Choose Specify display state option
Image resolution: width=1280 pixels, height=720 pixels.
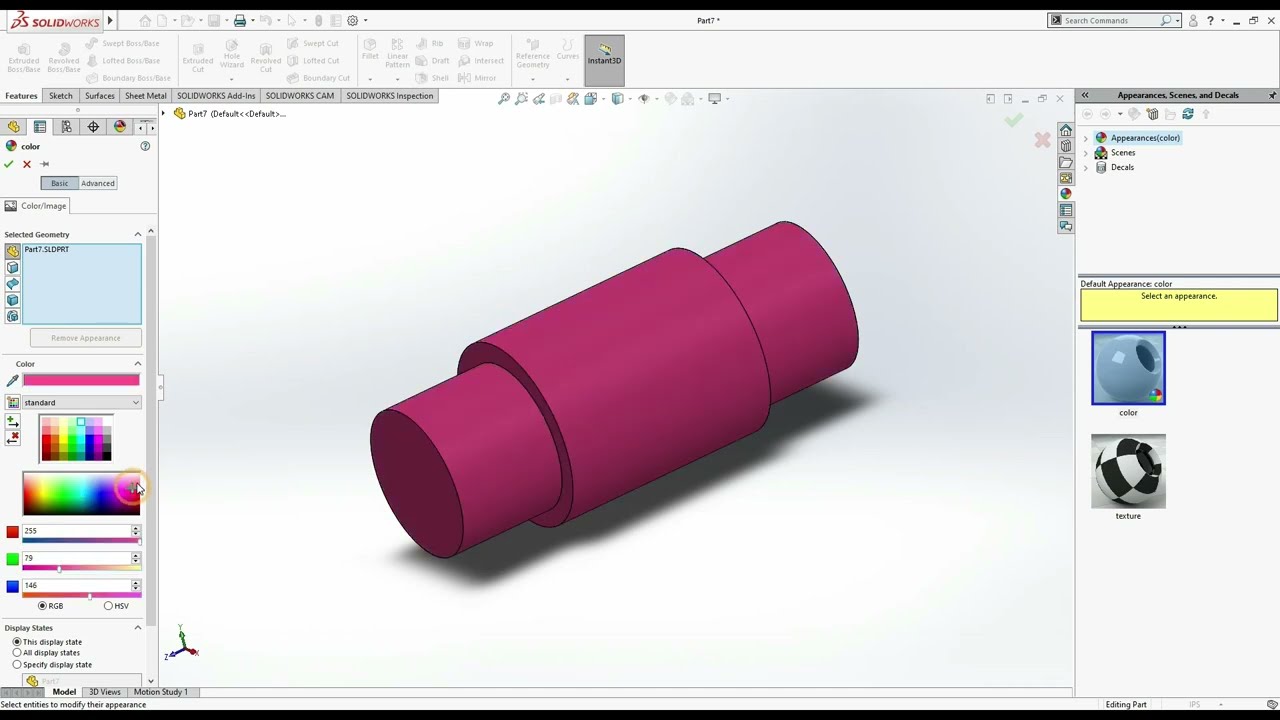click(x=17, y=664)
